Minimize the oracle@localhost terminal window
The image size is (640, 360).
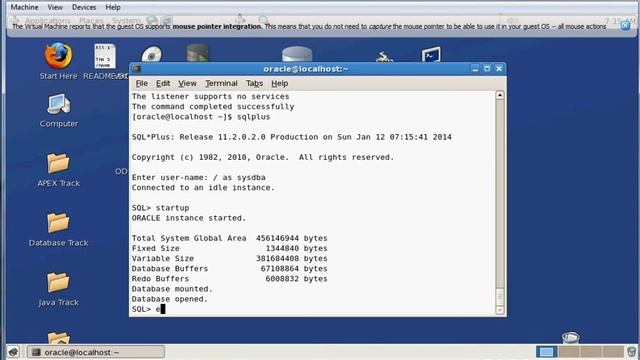(475, 69)
